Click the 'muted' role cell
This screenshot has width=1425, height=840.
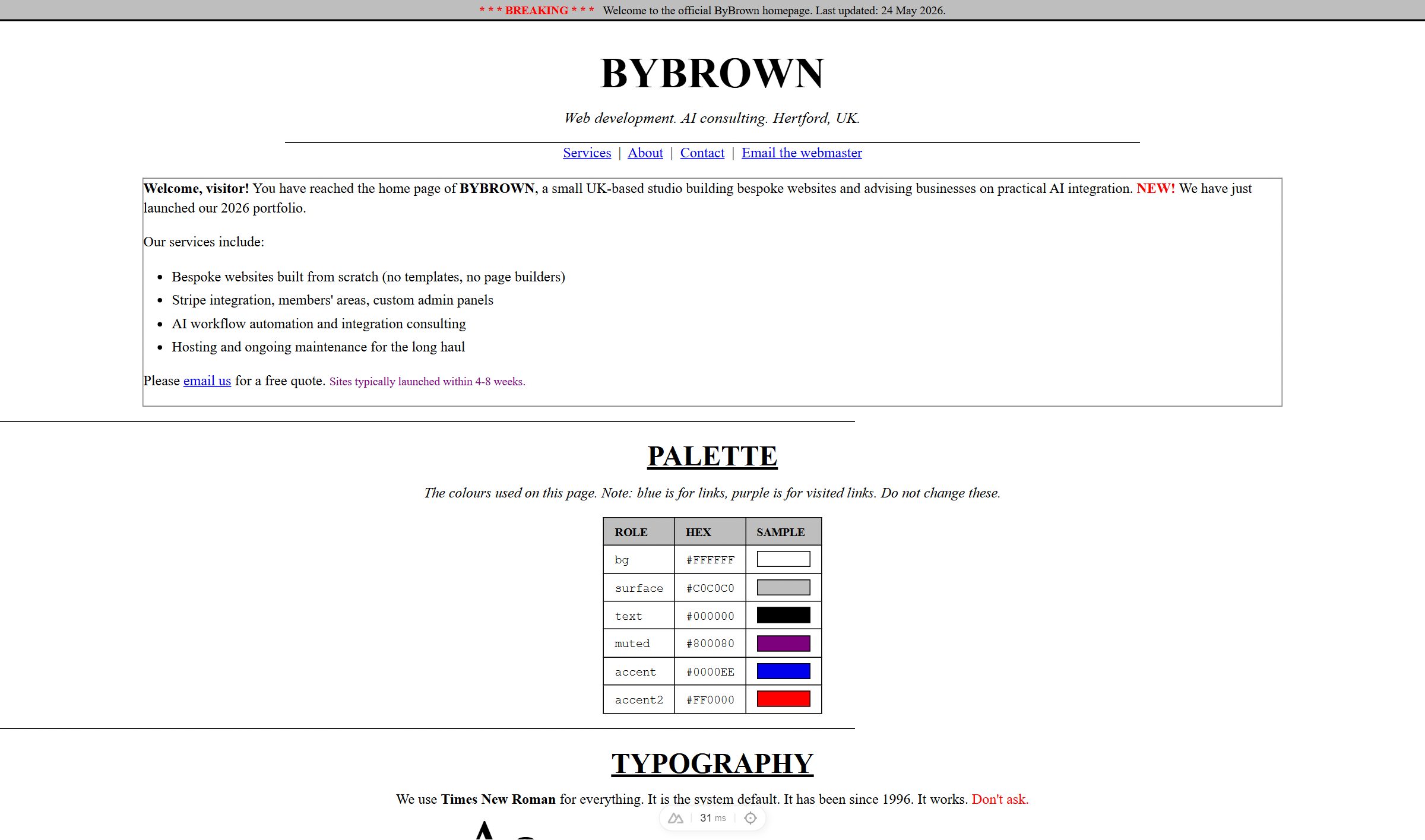point(639,644)
